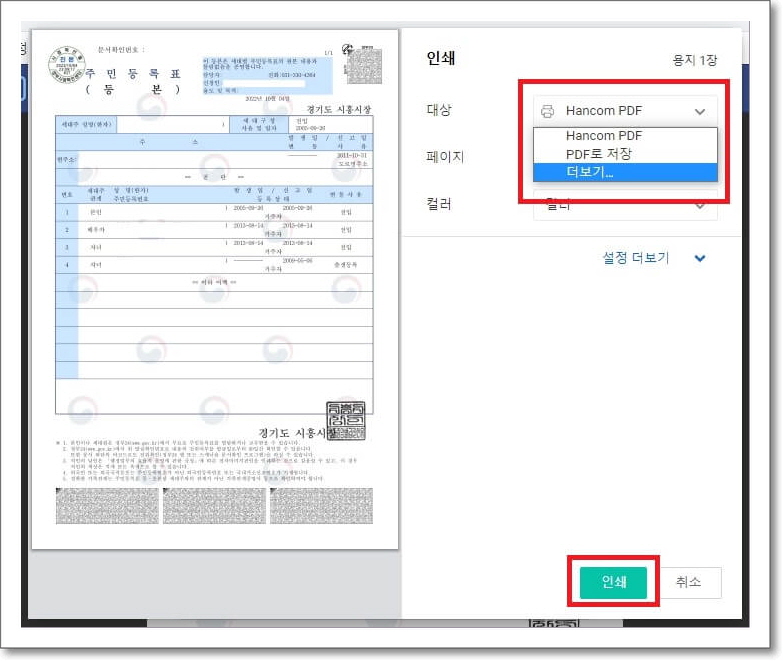Select the 더보기... option in destination list
Image resolution: width=783 pixels, height=661 pixels.
pyautogui.click(x=625, y=172)
